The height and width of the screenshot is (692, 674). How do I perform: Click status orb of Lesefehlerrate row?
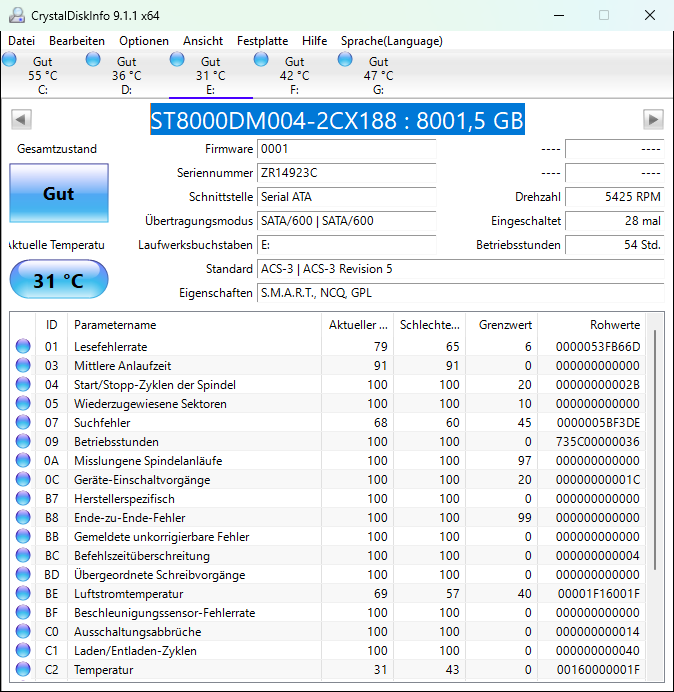(x=23, y=346)
